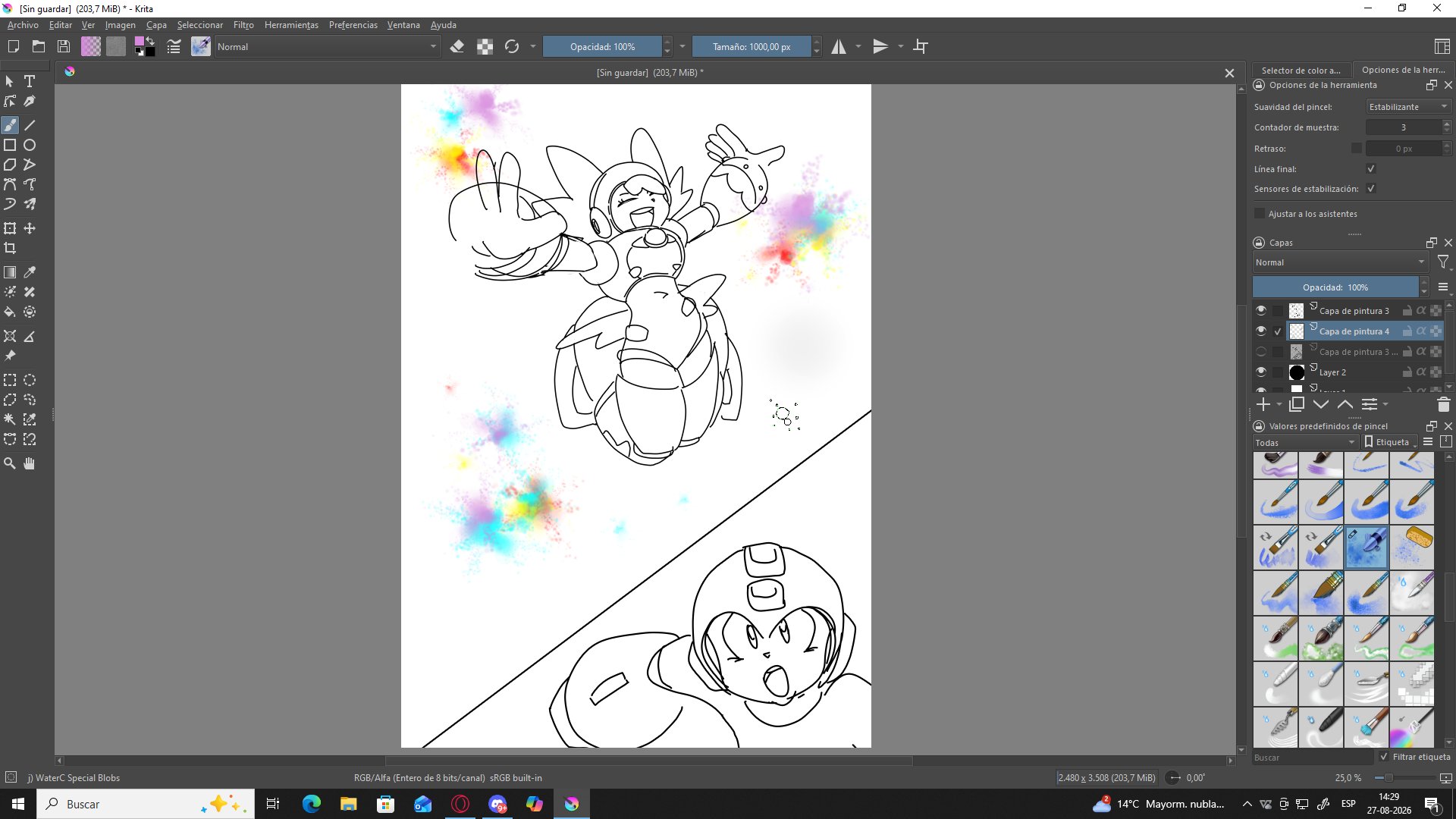Image resolution: width=1456 pixels, height=819 pixels.
Task: Activate the Move tool
Action: [x=30, y=228]
